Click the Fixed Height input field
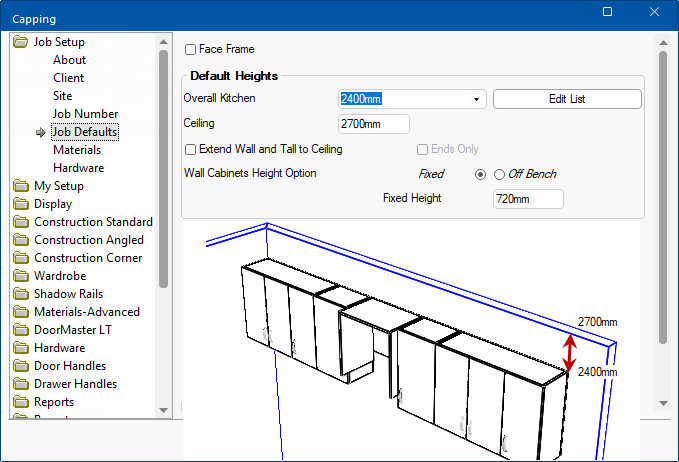 tap(527, 199)
